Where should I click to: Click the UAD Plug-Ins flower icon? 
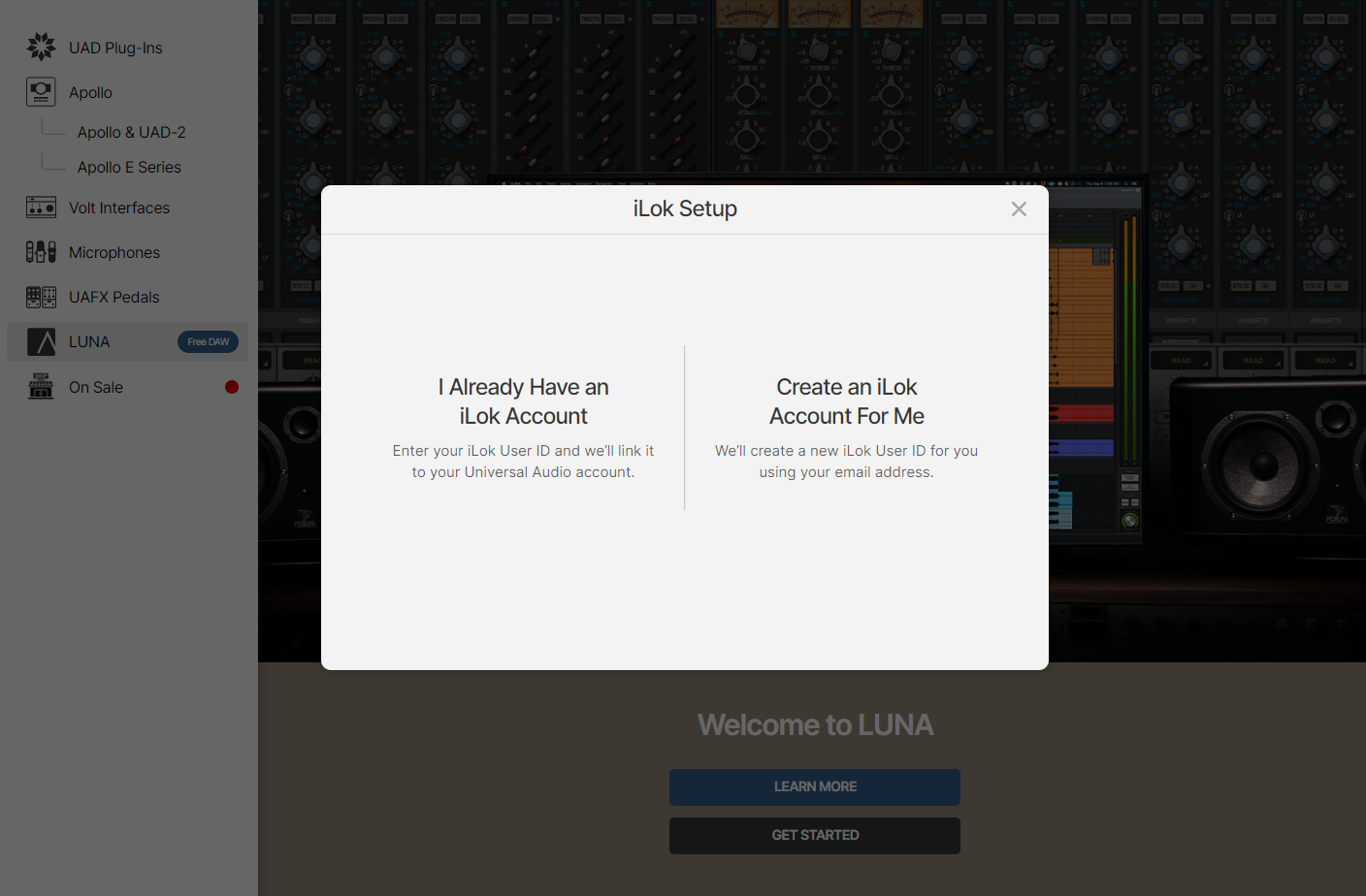coord(41,47)
